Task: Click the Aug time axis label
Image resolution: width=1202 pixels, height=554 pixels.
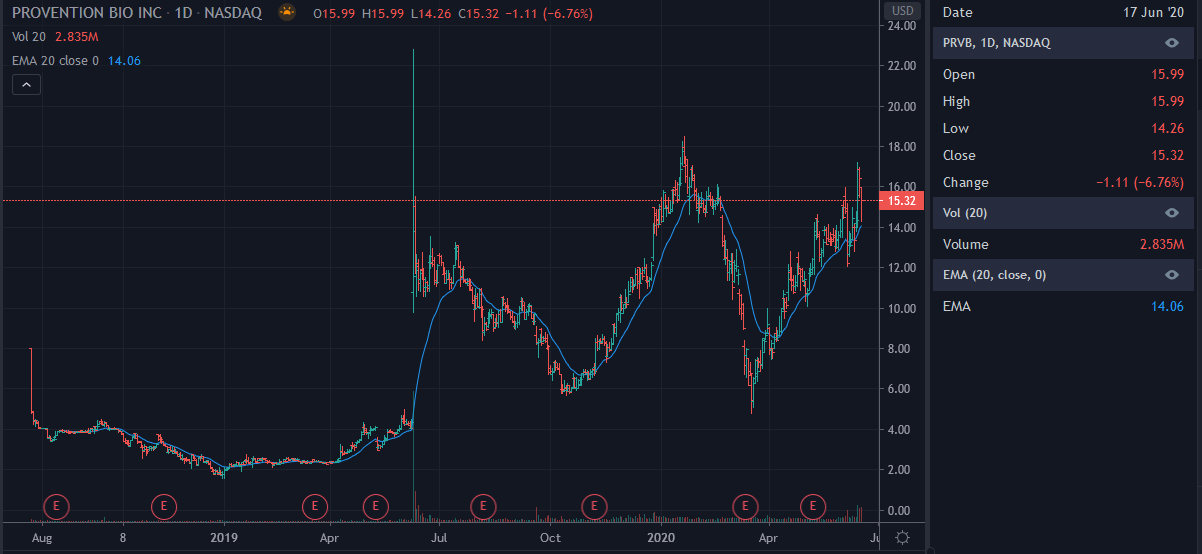Action: coord(41,538)
